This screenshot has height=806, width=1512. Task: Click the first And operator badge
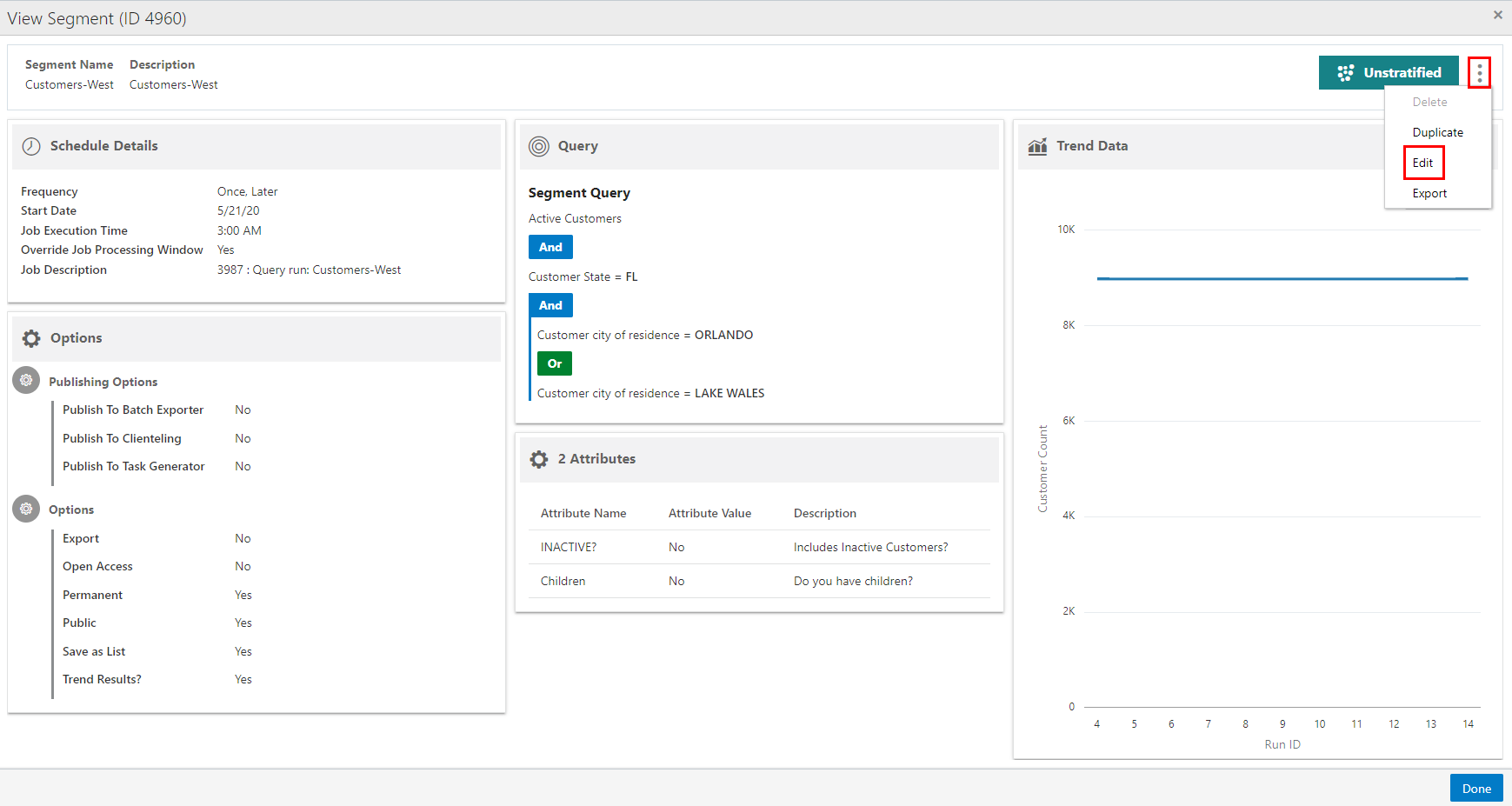pyautogui.click(x=550, y=247)
